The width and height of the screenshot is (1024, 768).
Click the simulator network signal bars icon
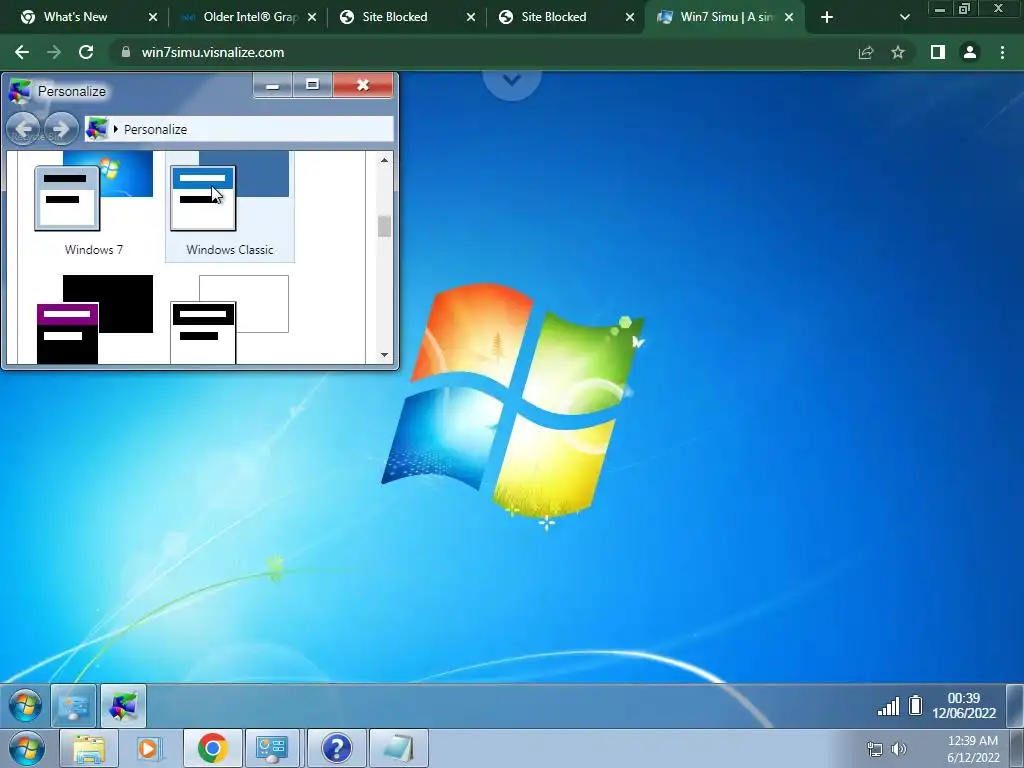888,706
